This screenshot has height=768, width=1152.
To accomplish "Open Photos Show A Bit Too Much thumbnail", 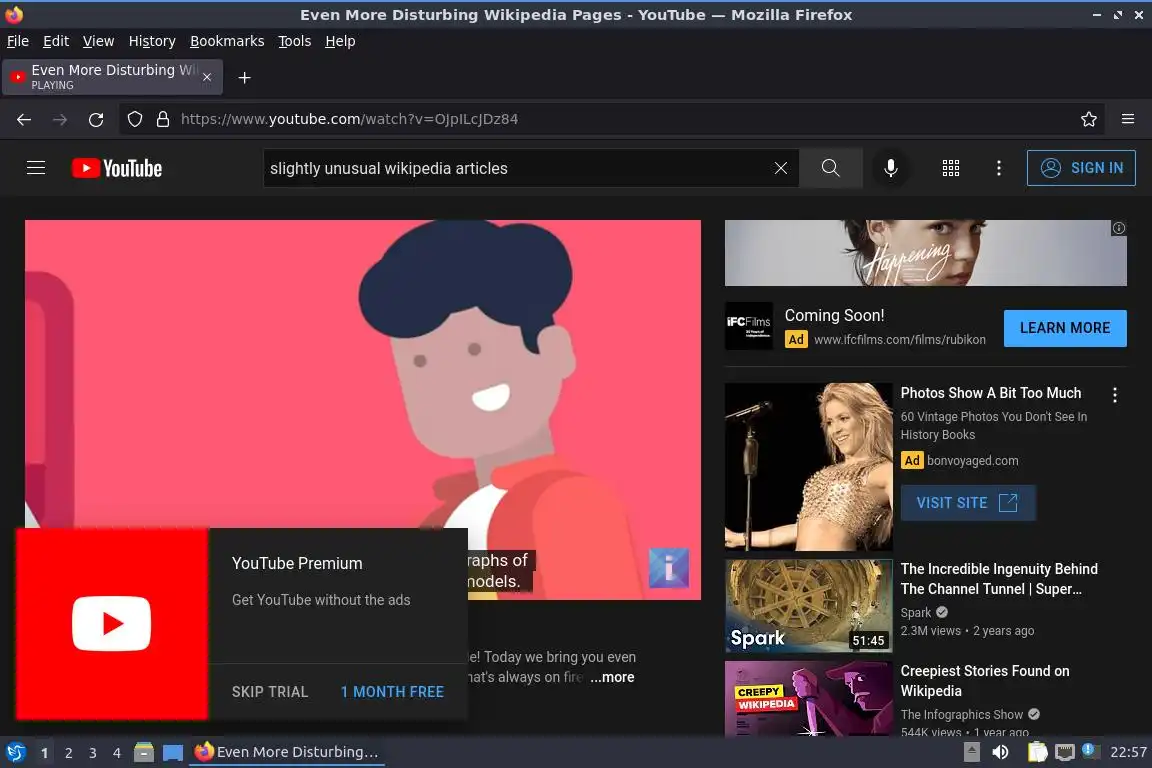I will (808, 466).
